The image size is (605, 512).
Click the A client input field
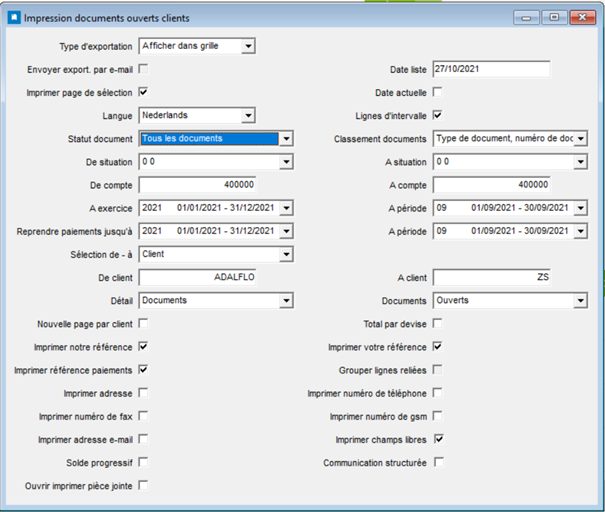coord(492,277)
